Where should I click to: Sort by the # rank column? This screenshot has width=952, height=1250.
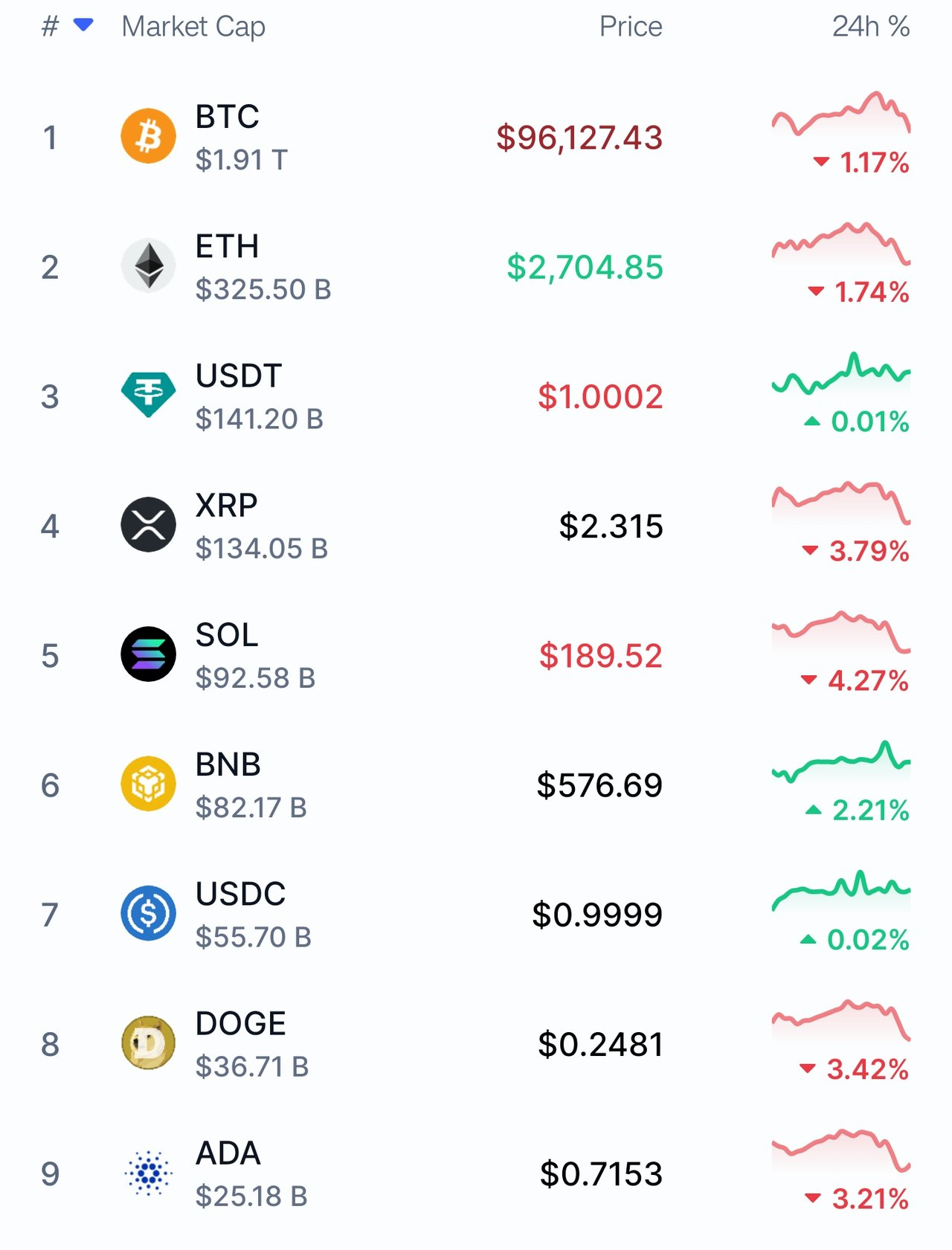click(x=50, y=26)
